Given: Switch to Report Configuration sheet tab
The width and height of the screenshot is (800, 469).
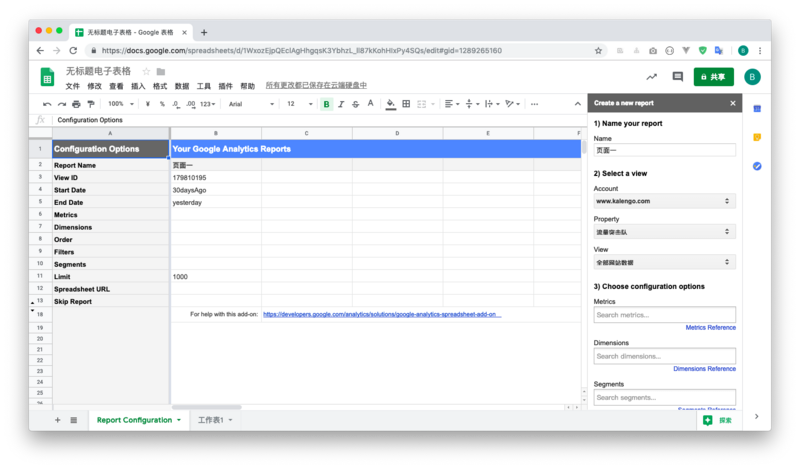Looking at the screenshot, I should [x=138, y=420].
